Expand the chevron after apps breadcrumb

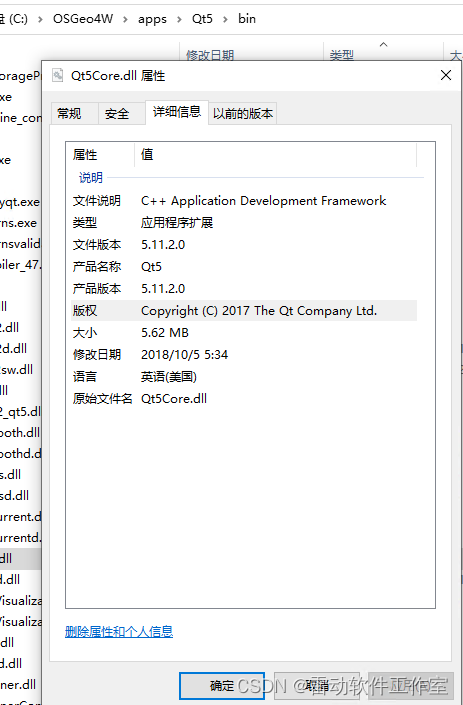pyautogui.click(x=179, y=19)
